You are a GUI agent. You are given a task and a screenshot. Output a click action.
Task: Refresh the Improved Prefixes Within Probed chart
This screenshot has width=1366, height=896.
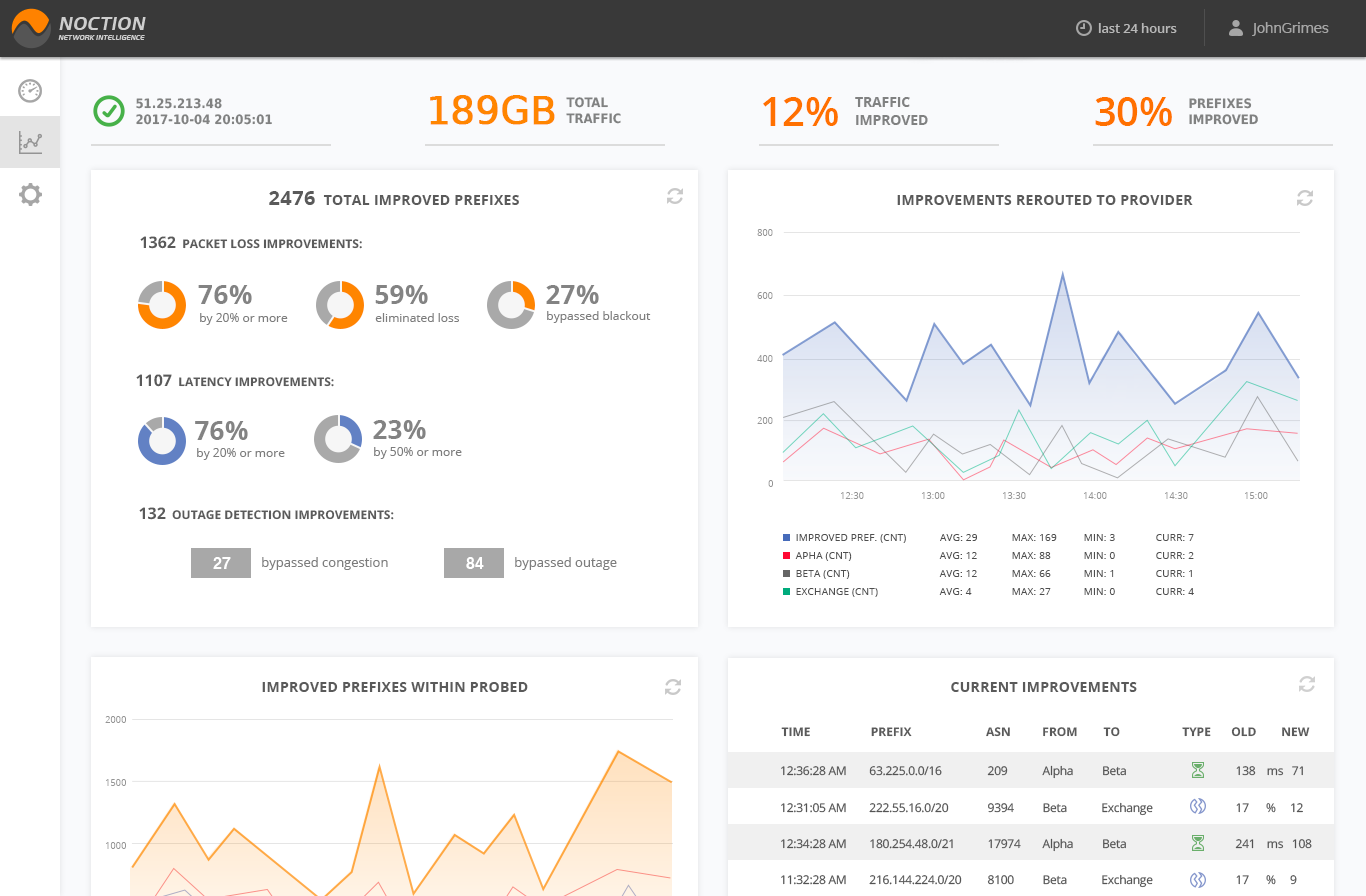pos(673,687)
